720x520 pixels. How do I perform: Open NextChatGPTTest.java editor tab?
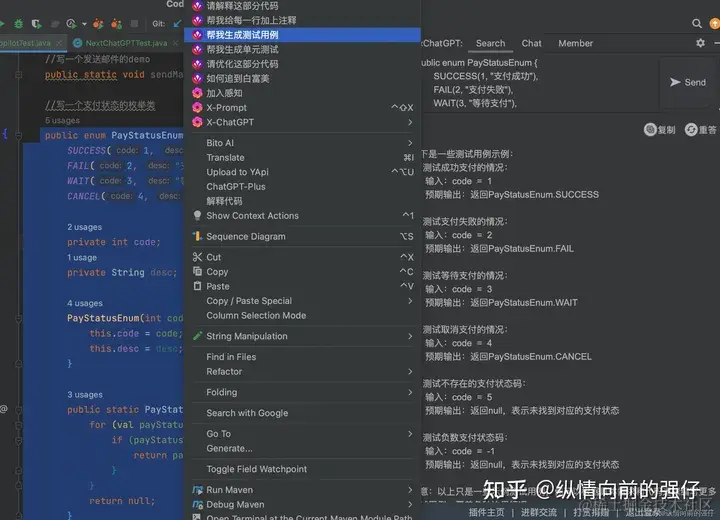[126, 43]
